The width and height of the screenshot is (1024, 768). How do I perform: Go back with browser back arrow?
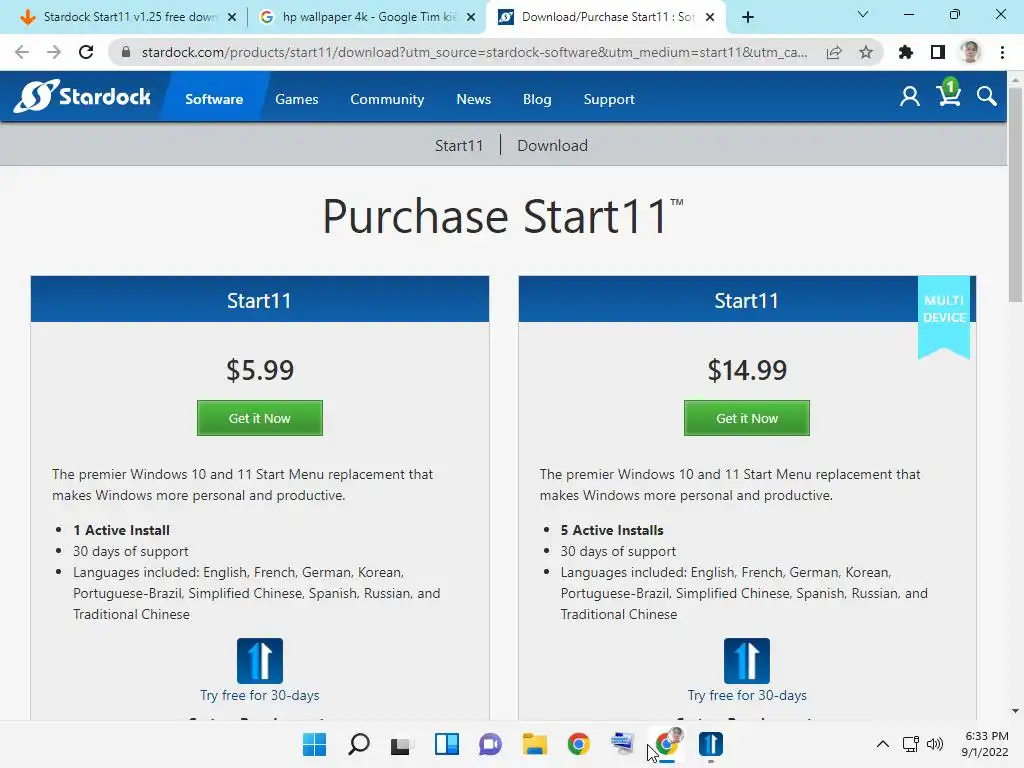(x=22, y=52)
